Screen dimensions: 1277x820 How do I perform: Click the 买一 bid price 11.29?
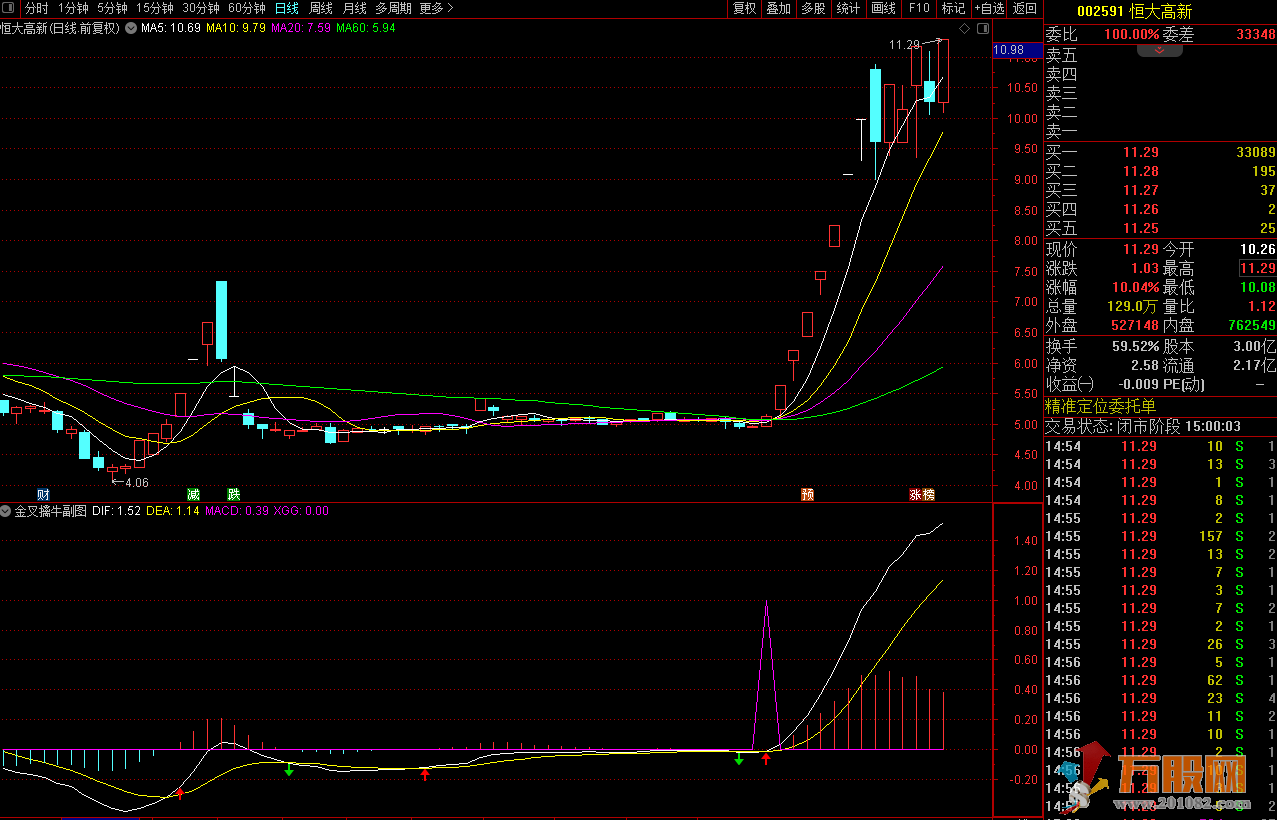click(x=1140, y=153)
